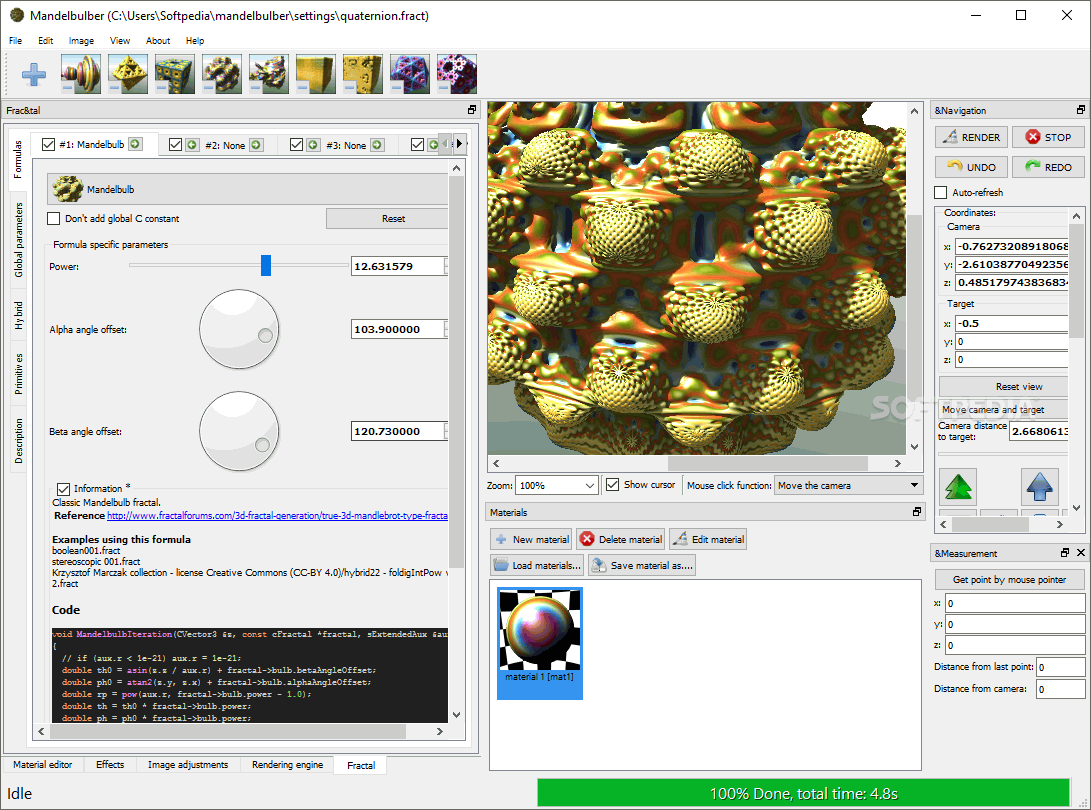Switch to the Material editor tab
The image size is (1091, 810).
42,765
